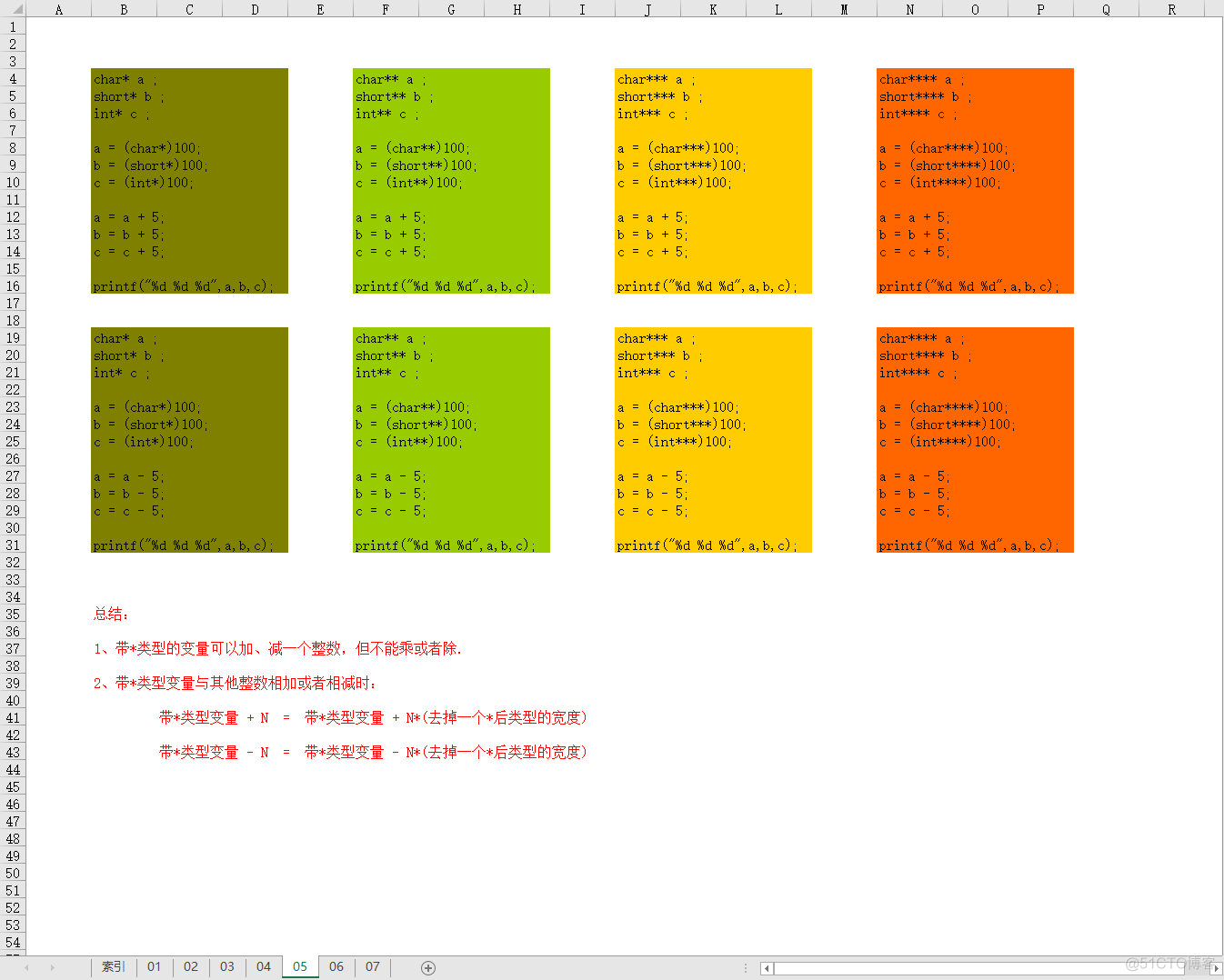Click the horizontal scrollbar left arrow
The height and width of the screenshot is (980, 1224).
(x=767, y=968)
